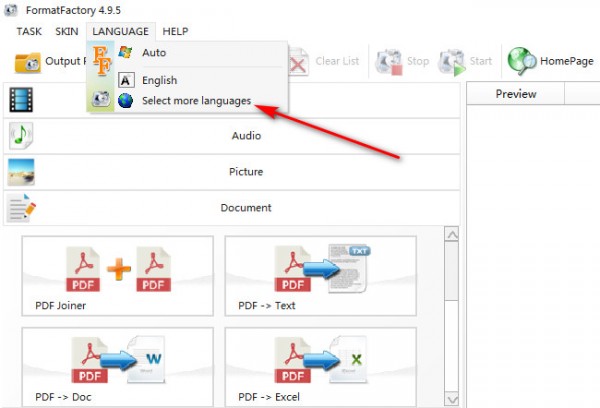
Task: Click the Audio music note icon
Action: pos(21,136)
